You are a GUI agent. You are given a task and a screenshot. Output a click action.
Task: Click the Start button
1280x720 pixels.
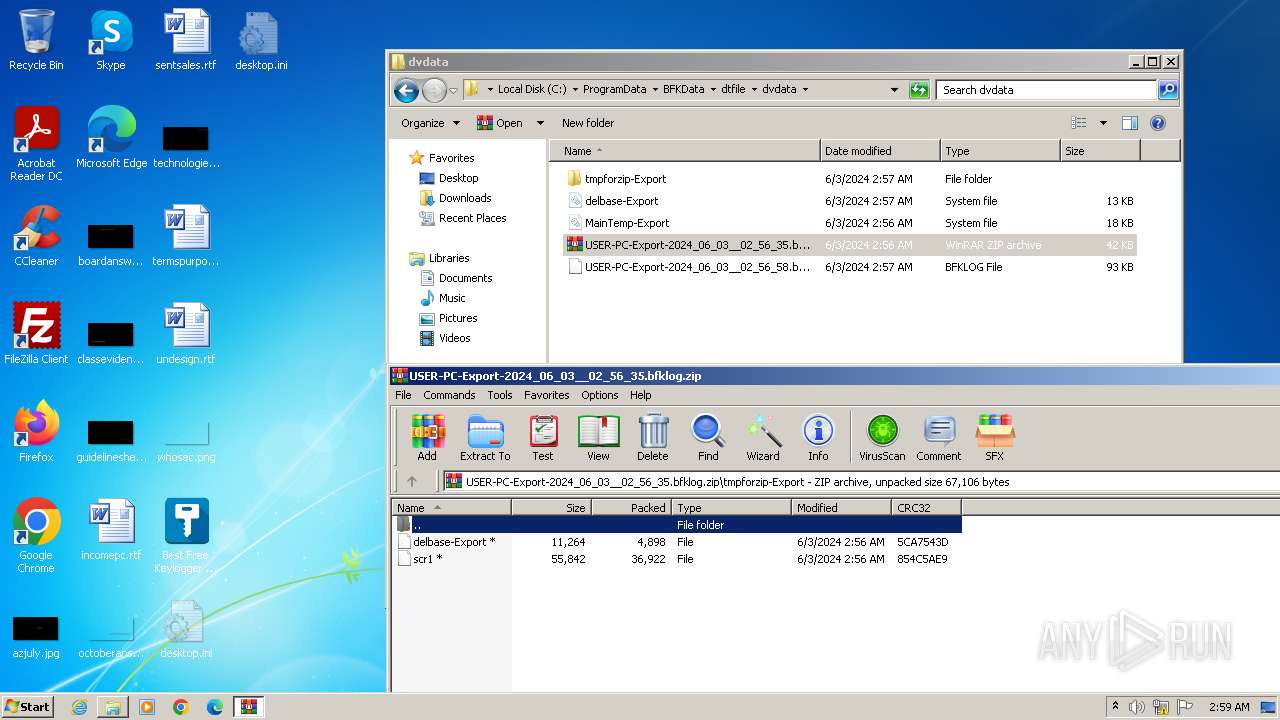(28, 706)
